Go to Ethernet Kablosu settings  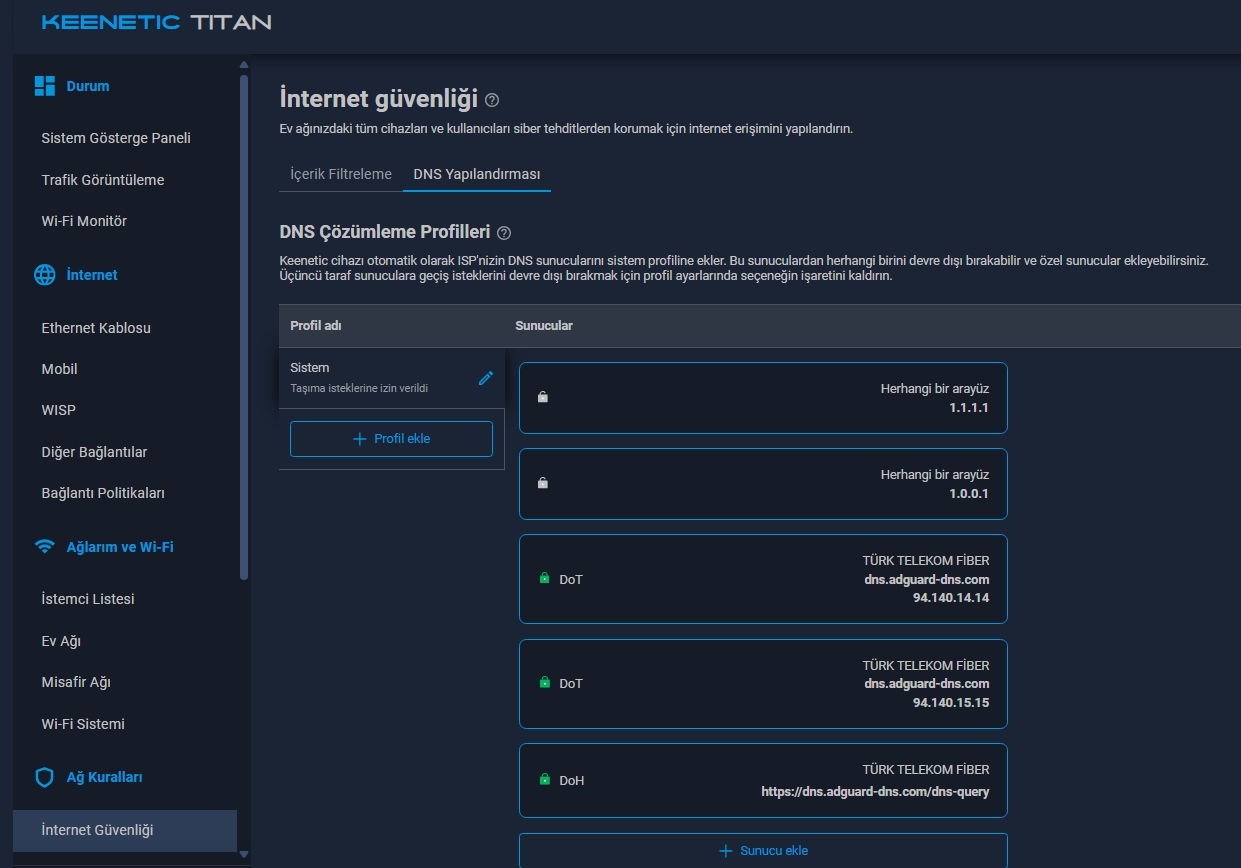click(x=96, y=328)
